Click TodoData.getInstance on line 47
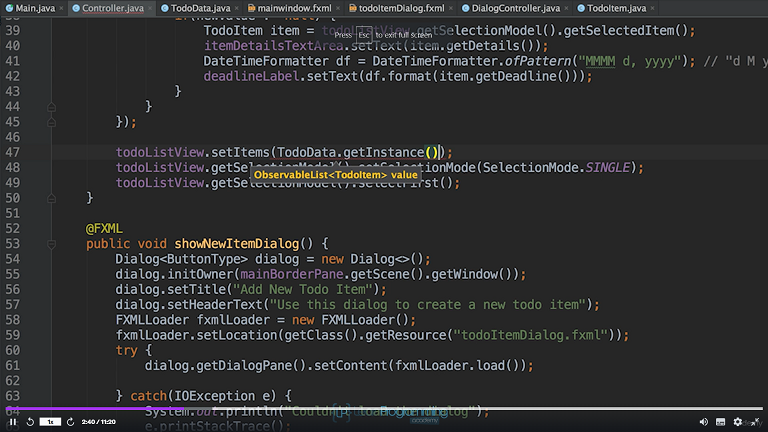Screen dimensions: 768x432 click(x=351, y=152)
